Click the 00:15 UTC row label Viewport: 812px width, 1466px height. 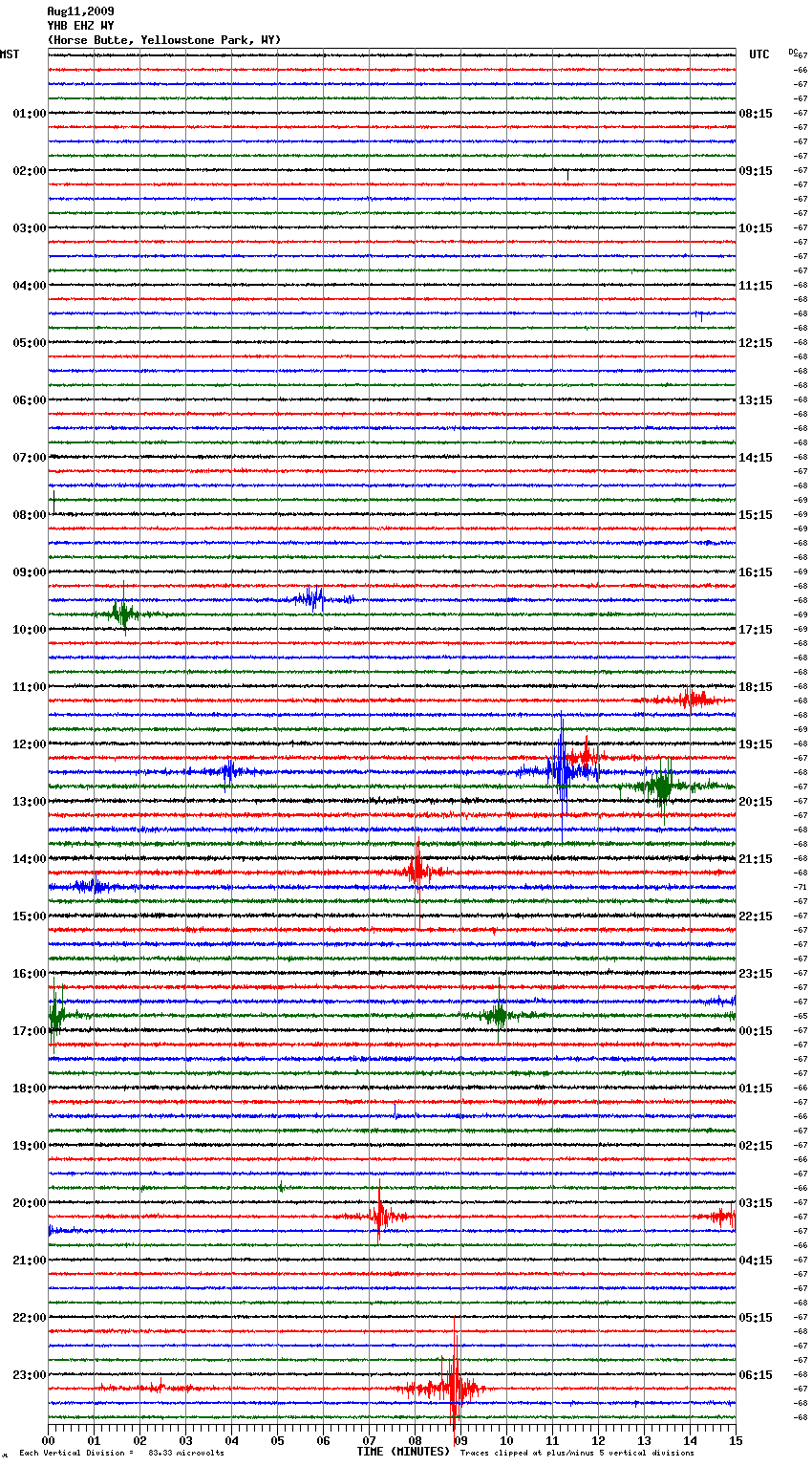tap(756, 1031)
